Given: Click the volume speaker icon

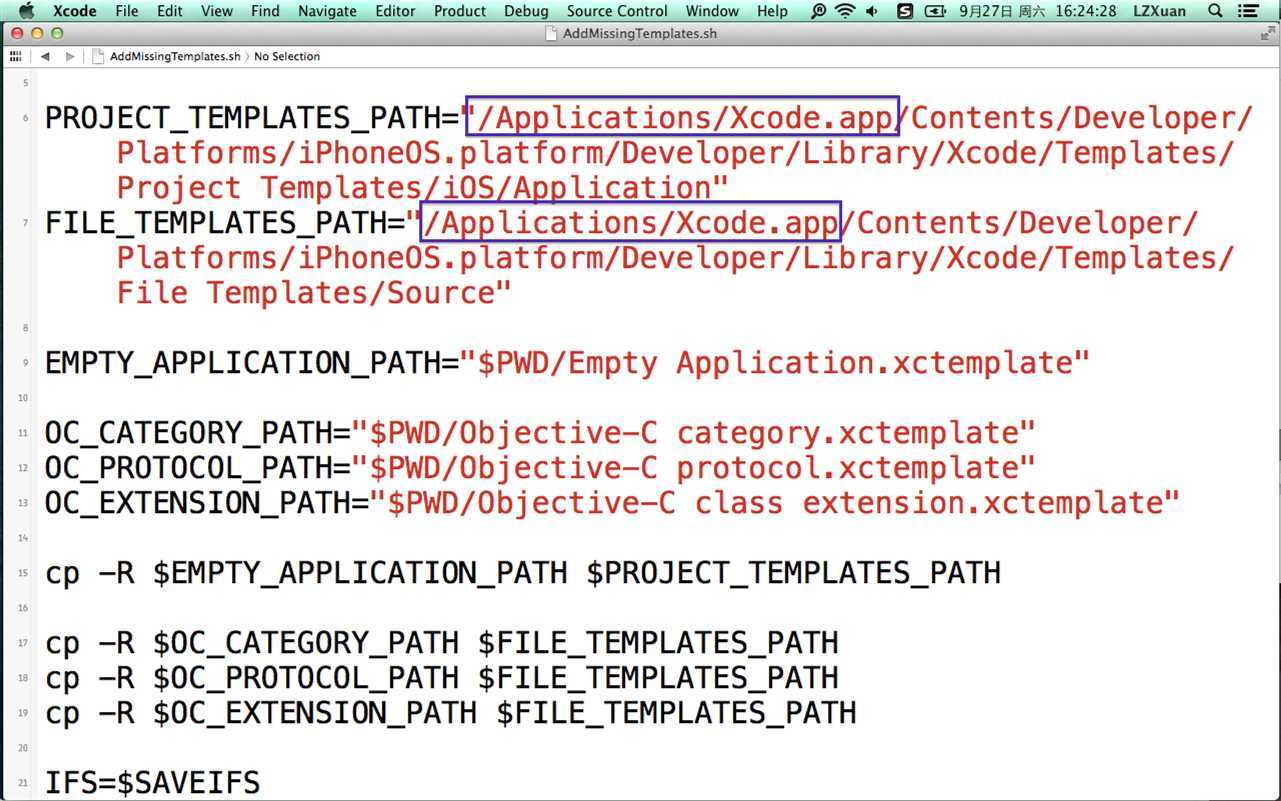Looking at the screenshot, I should coord(873,11).
